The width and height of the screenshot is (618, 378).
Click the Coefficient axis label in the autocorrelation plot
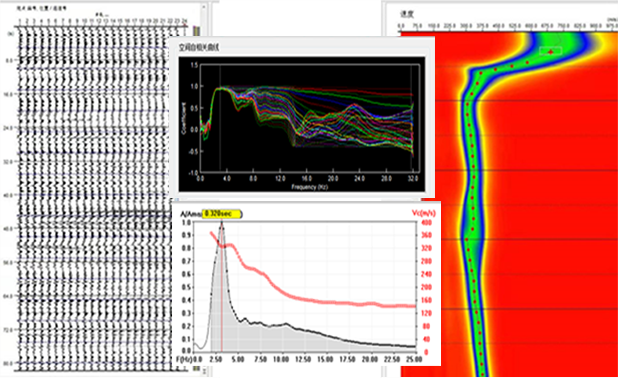184,118
